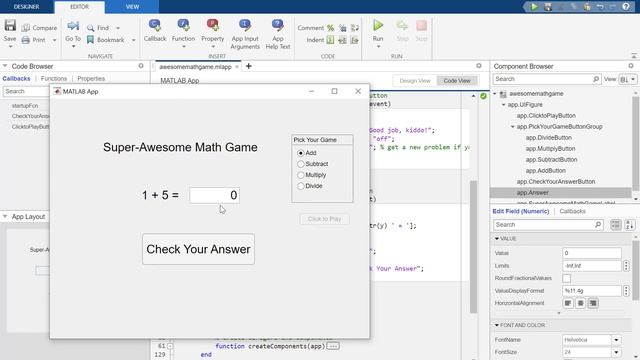Screen dimensions: 640x360
Task: Open the Functions tab in Code Browser
Action: point(53,78)
